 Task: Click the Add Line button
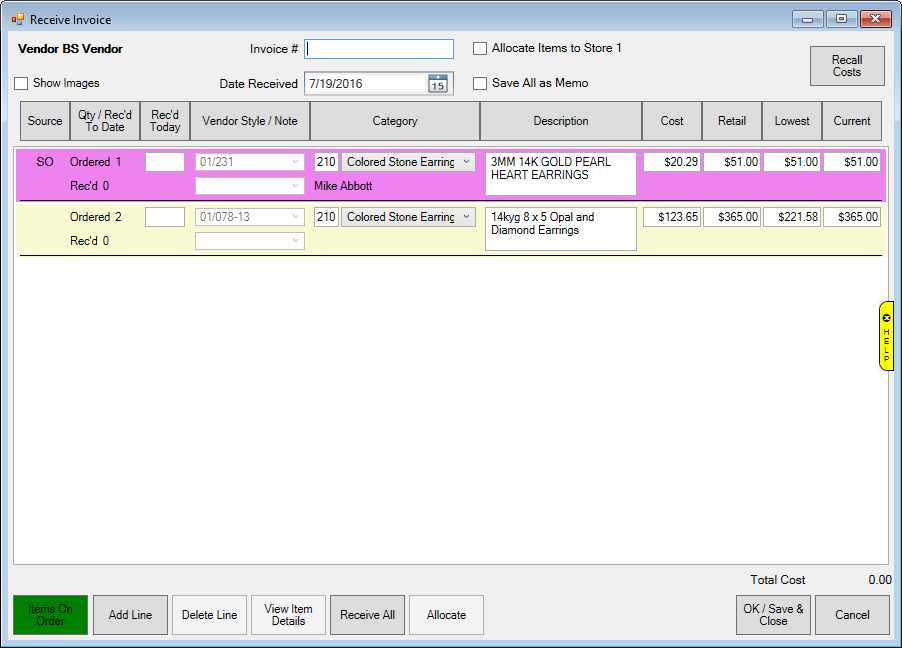coord(131,615)
